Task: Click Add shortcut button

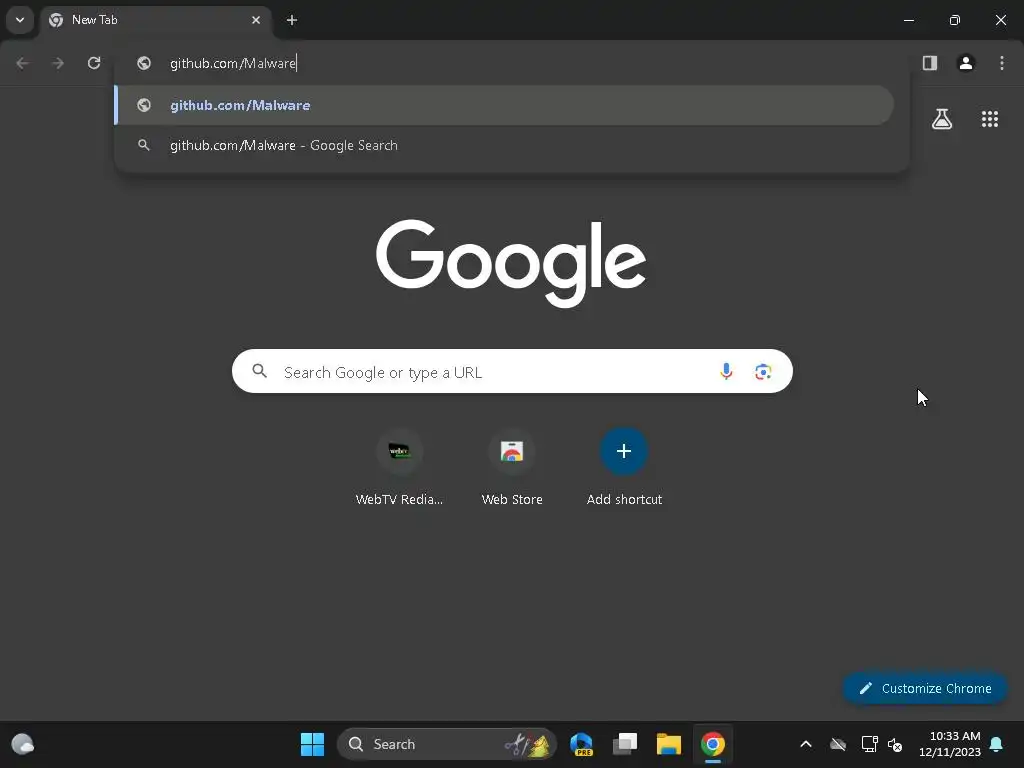Action: pos(624,468)
